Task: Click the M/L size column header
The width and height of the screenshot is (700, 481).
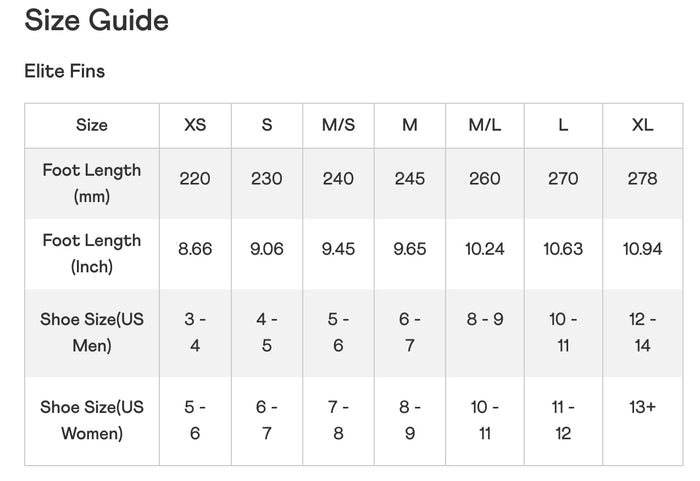Action: coord(485,125)
